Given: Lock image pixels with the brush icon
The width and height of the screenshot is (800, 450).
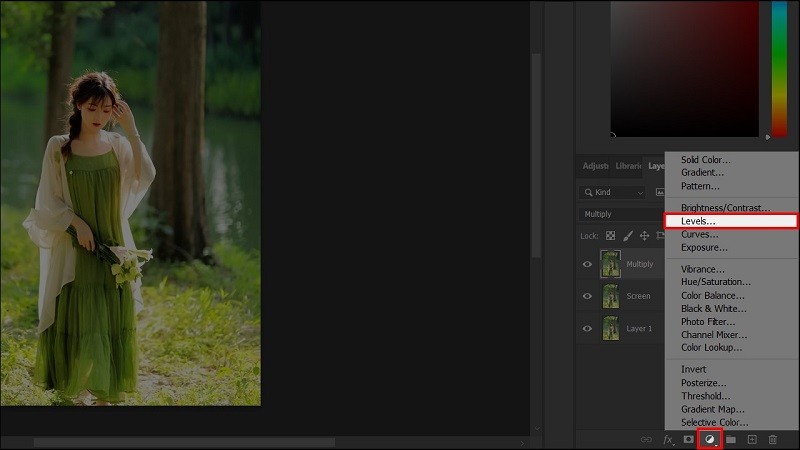Looking at the screenshot, I should 628,236.
